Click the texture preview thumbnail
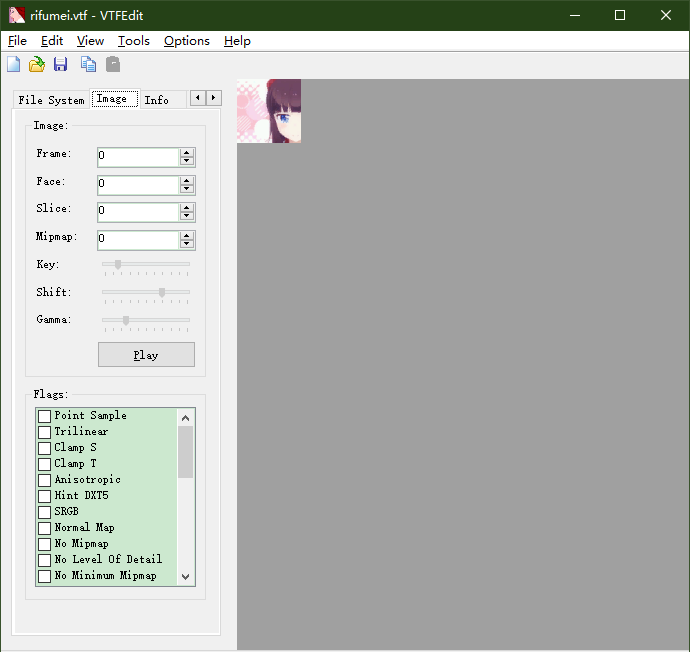 click(269, 111)
